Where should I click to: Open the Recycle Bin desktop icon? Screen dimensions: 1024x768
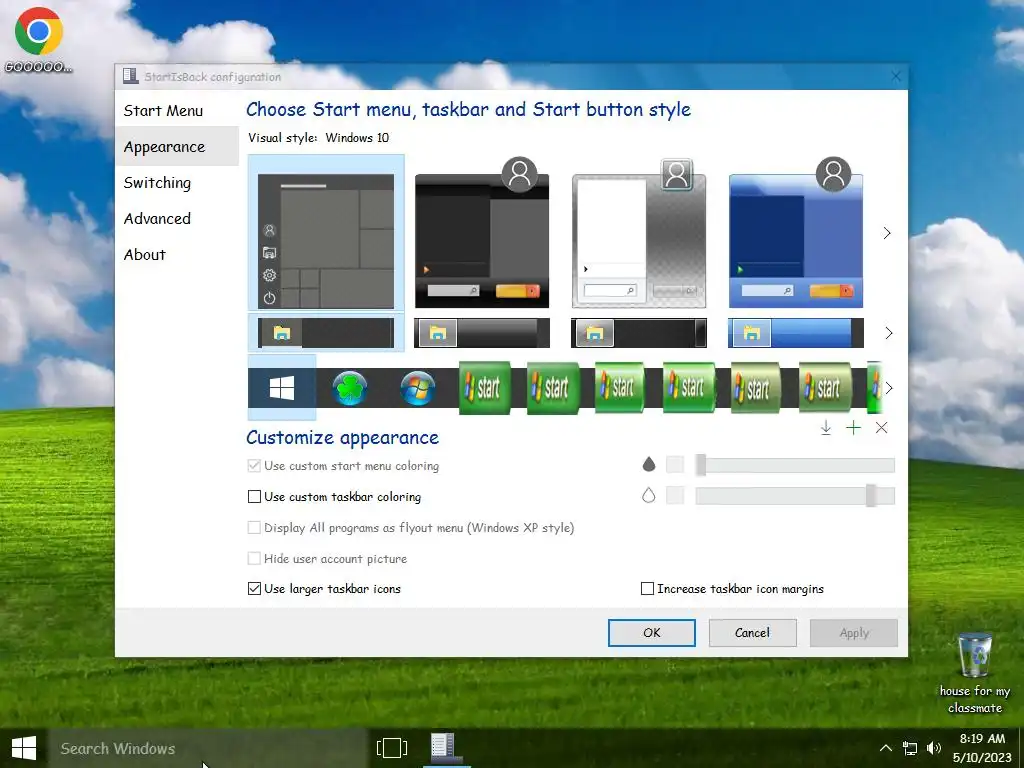point(974,673)
